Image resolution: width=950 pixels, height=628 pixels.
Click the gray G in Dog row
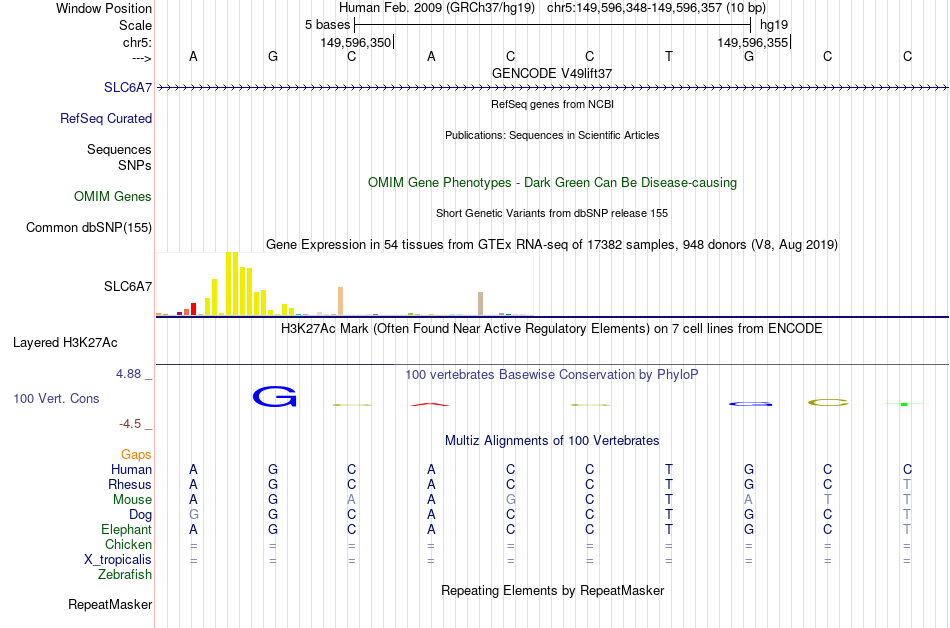pos(193,515)
